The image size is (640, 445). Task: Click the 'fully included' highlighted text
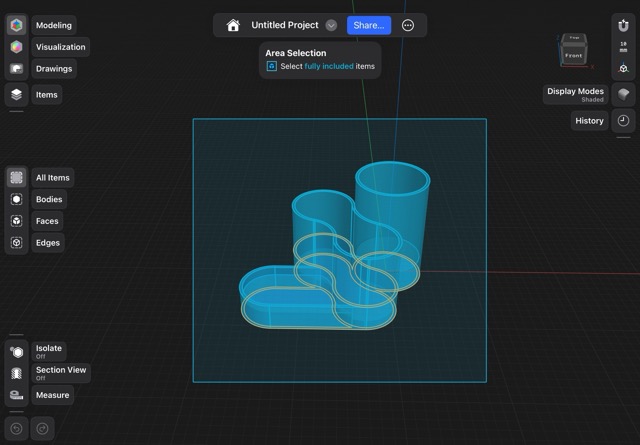pos(329,66)
